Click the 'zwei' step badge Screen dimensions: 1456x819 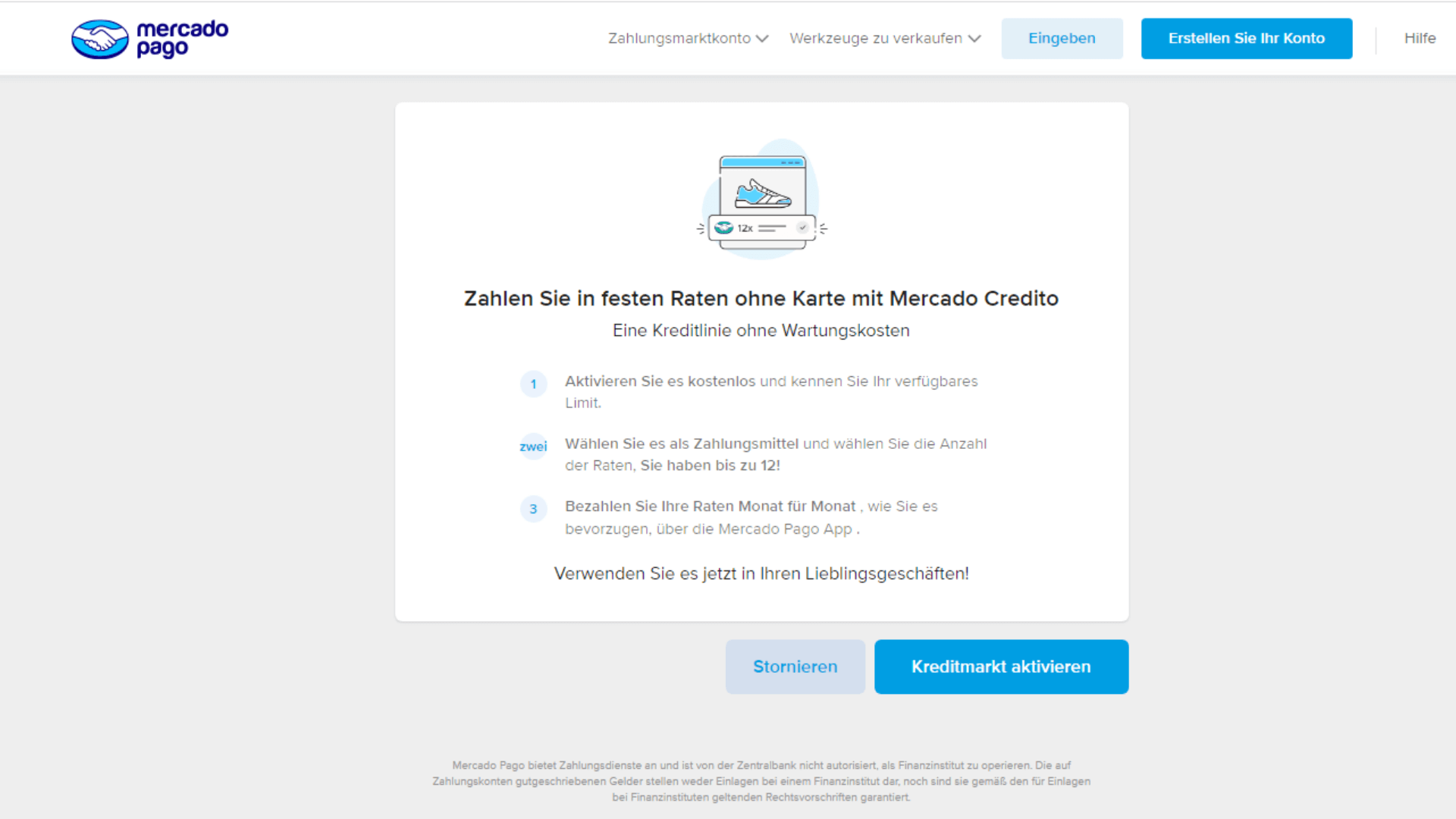(x=533, y=447)
